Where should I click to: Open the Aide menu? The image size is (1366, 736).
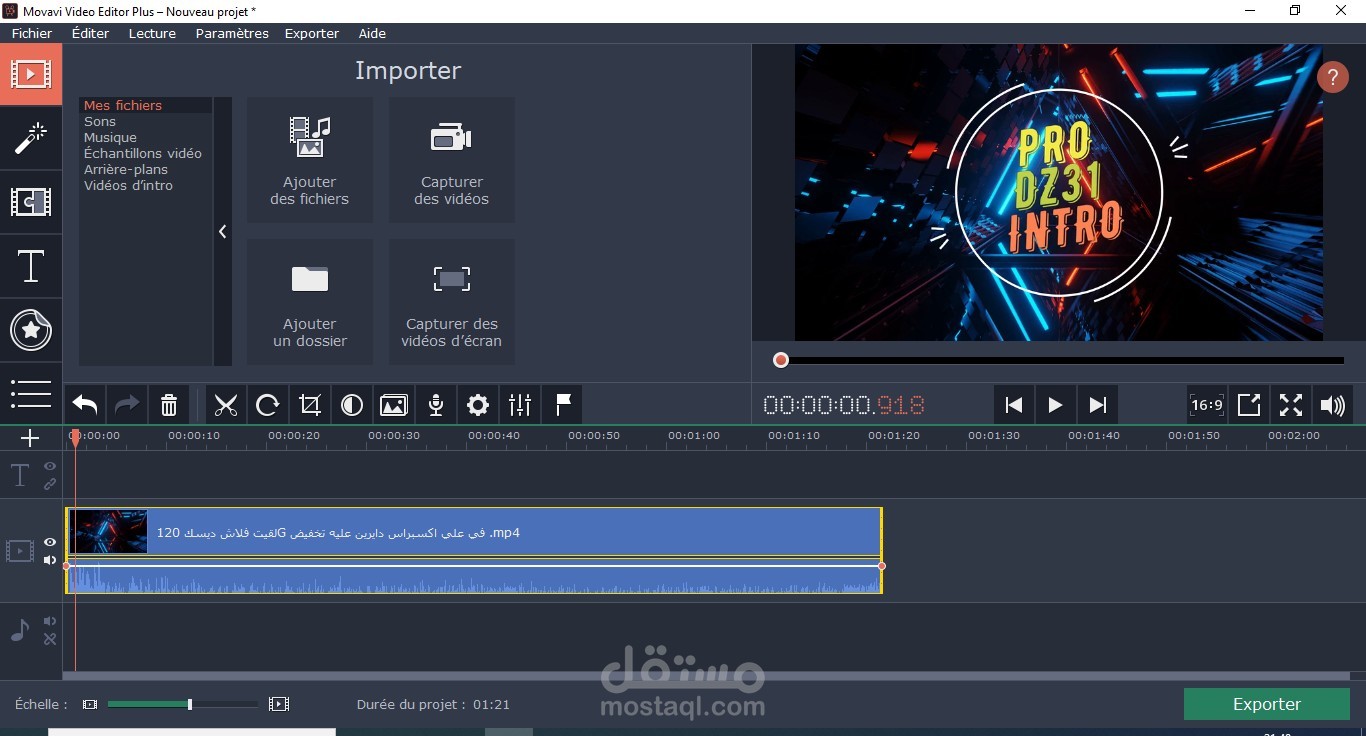pos(372,33)
